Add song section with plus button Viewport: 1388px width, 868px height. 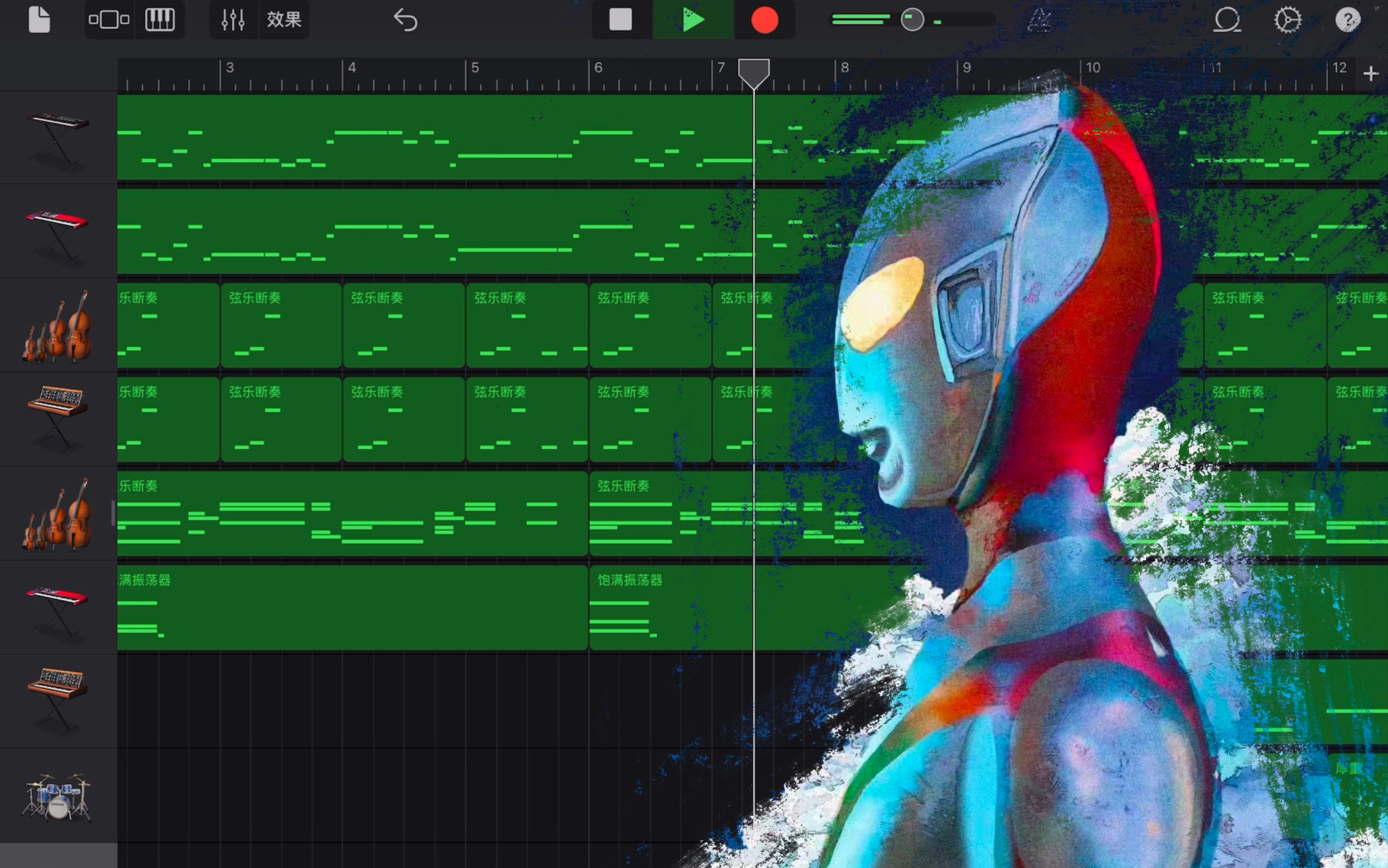tap(1371, 73)
